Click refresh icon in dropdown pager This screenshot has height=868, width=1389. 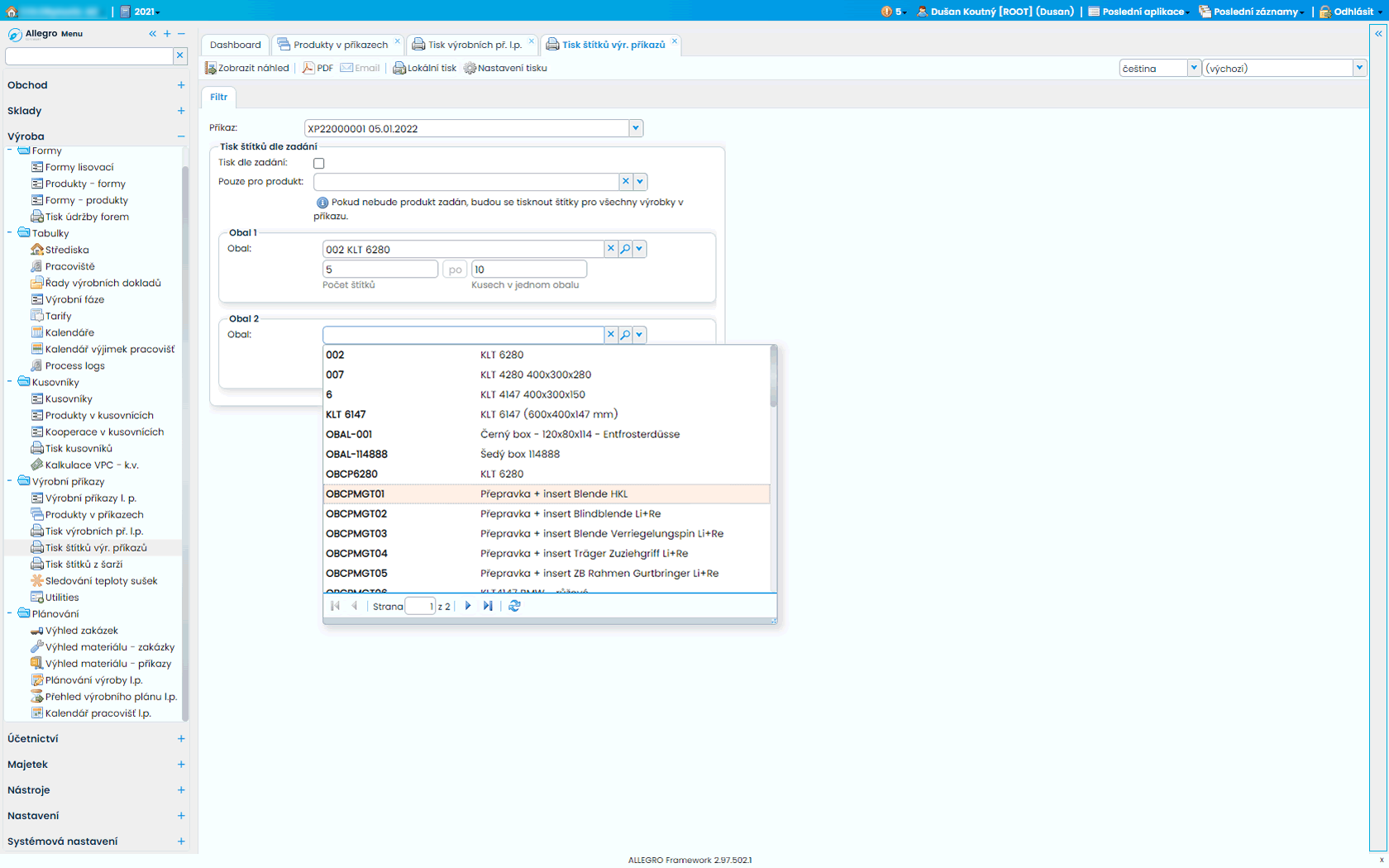(x=514, y=606)
